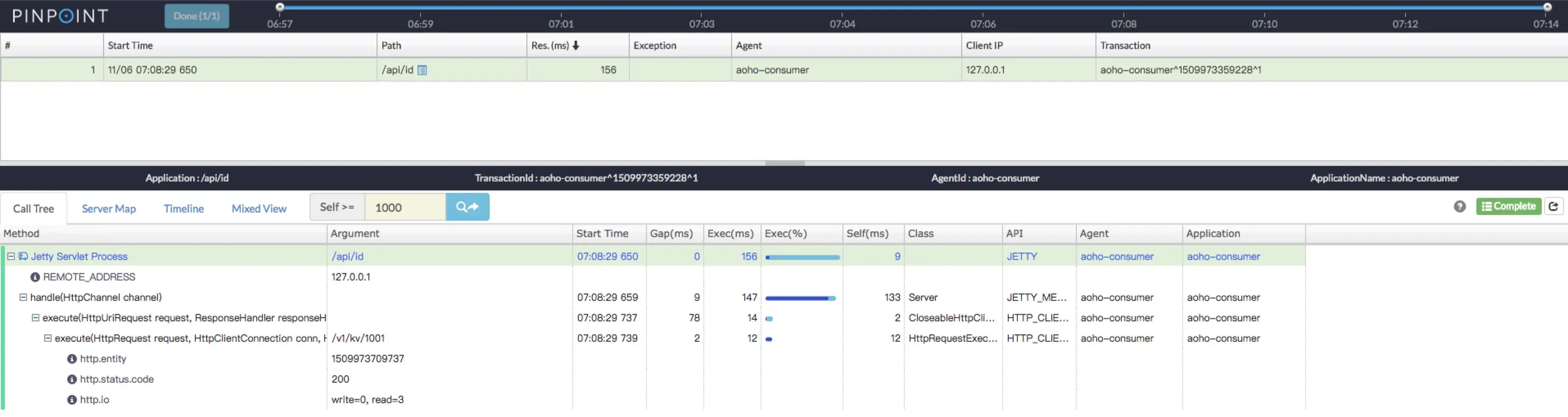Collapse the execute(HttpRequest request node
The width and height of the screenshot is (1568, 417).
click(x=48, y=338)
